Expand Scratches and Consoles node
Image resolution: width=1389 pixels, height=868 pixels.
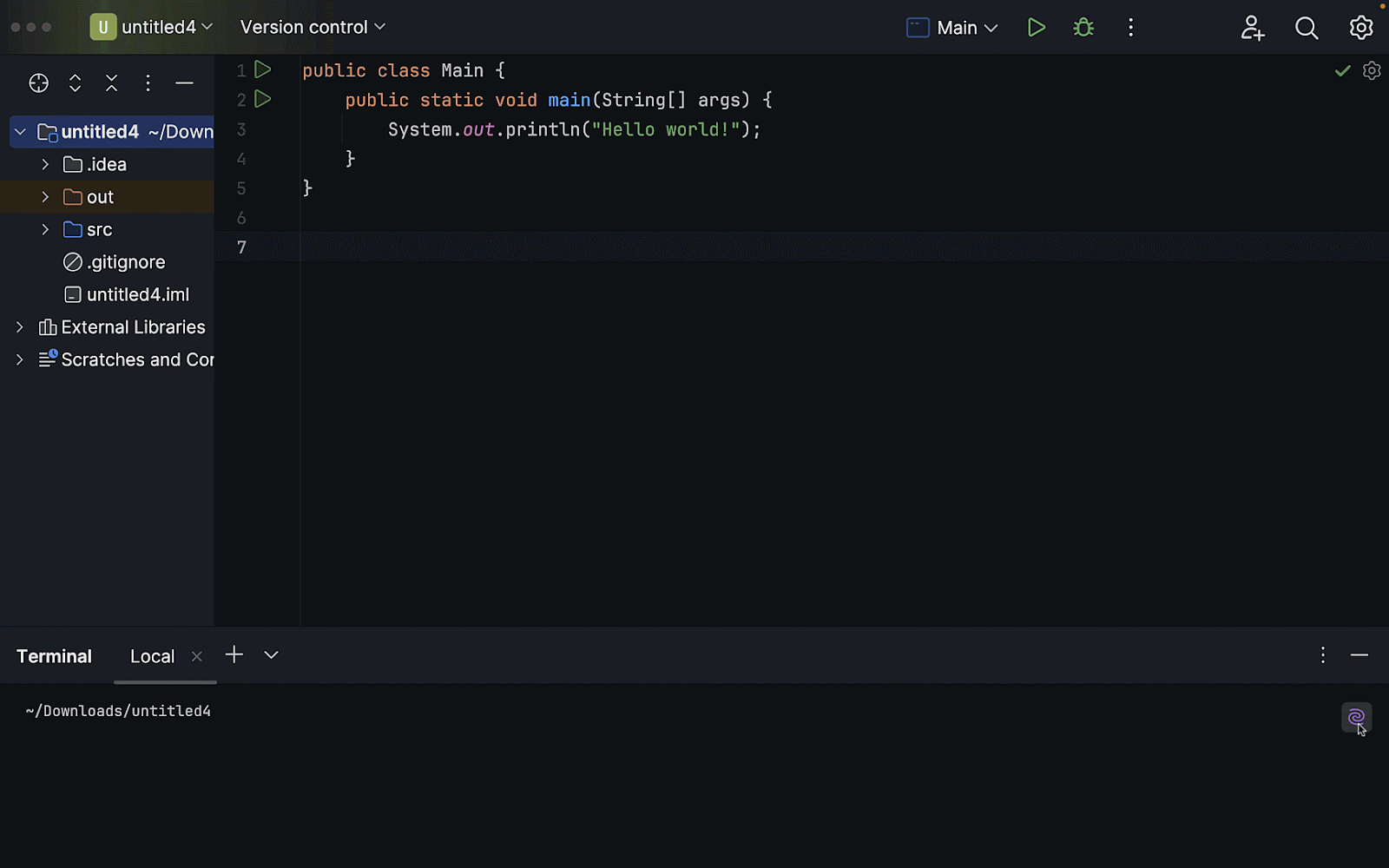[20, 359]
